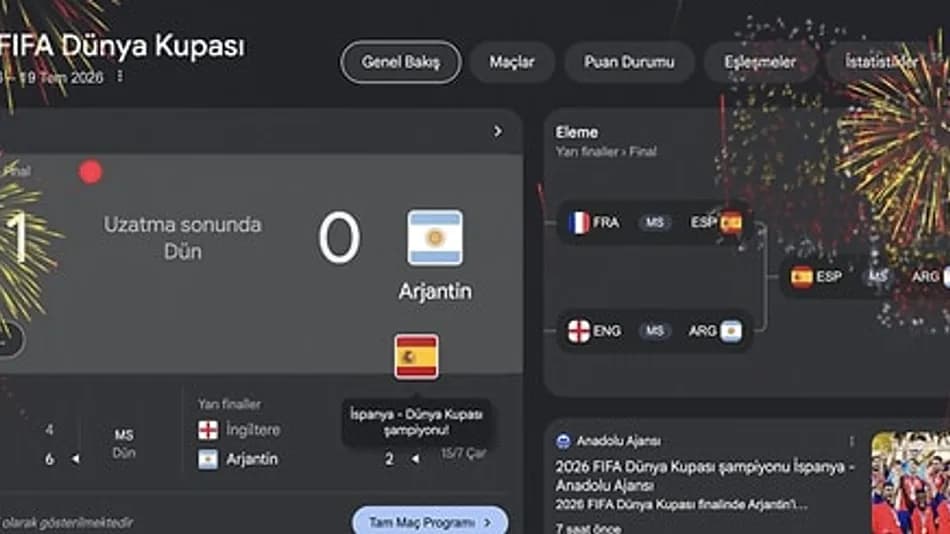Switch to the Maçlar tab
The image size is (950, 534).
pyautogui.click(x=512, y=62)
